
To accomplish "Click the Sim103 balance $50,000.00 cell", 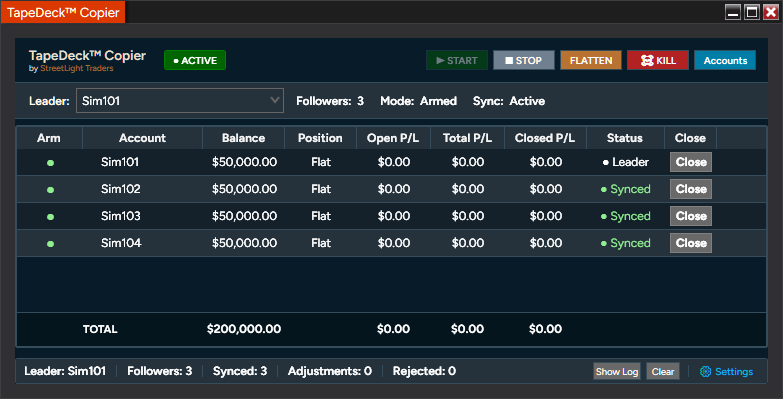I will [244, 216].
